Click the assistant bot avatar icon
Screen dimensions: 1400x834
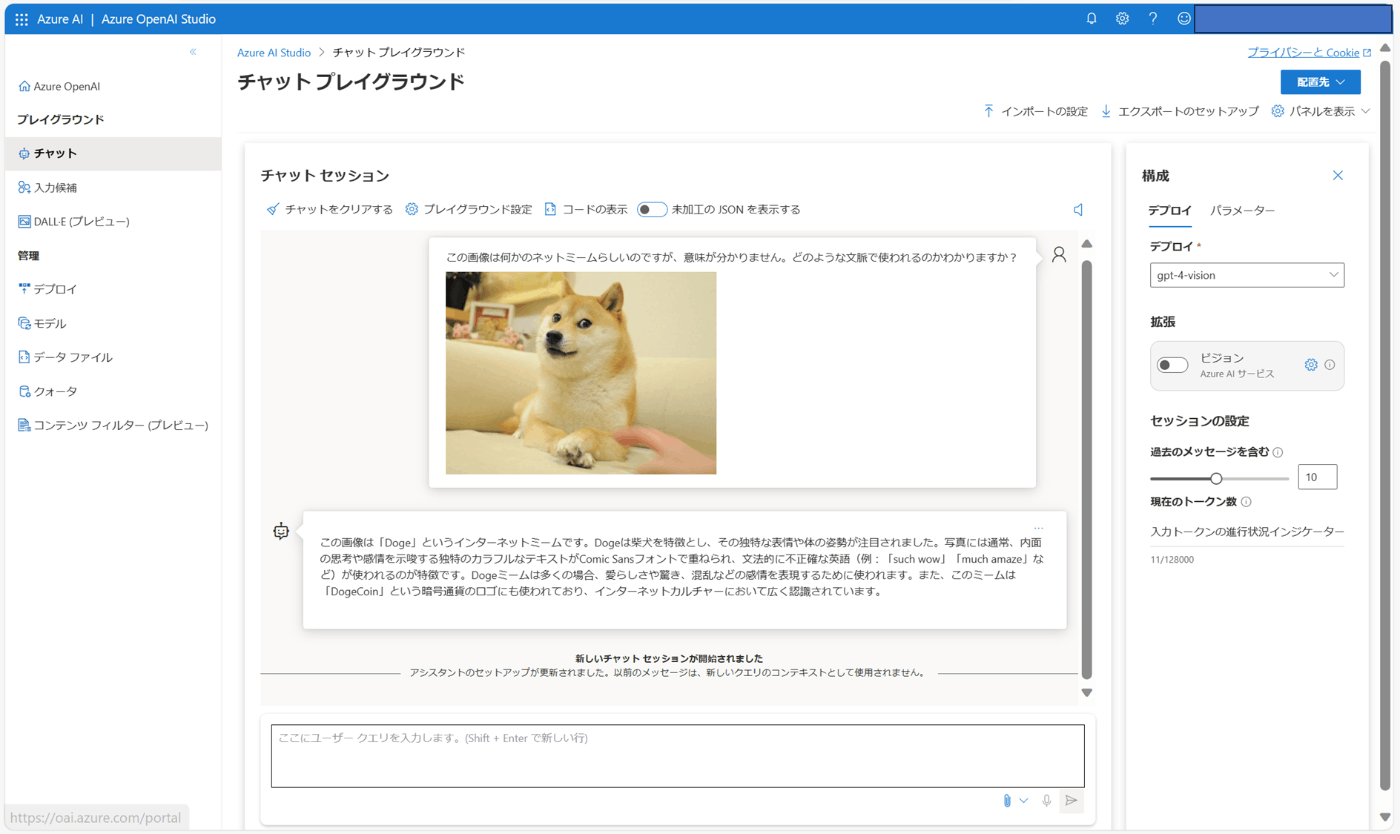(281, 531)
